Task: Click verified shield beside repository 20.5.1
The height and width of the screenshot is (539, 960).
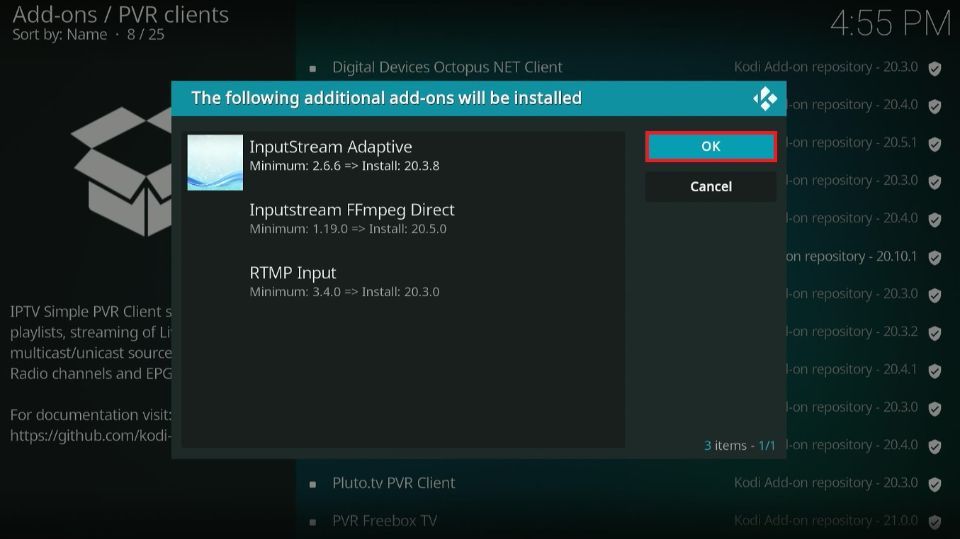Action: pos(934,144)
